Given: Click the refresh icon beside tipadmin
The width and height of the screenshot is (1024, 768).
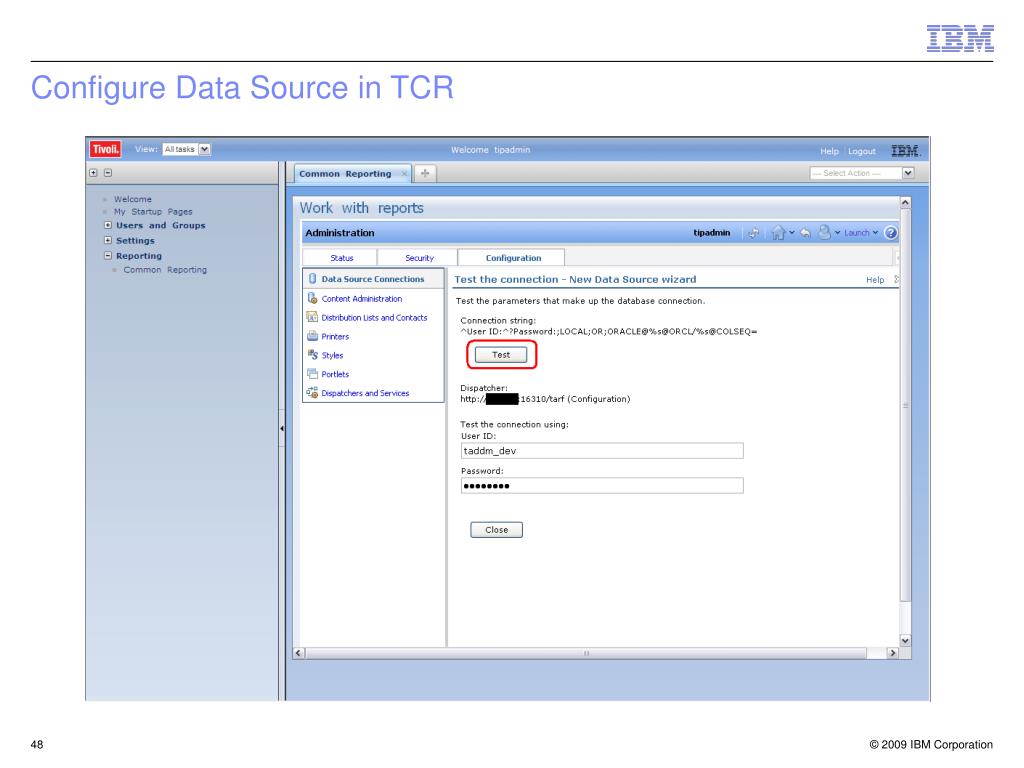Looking at the screenshot, I should (x=754, y=233).
